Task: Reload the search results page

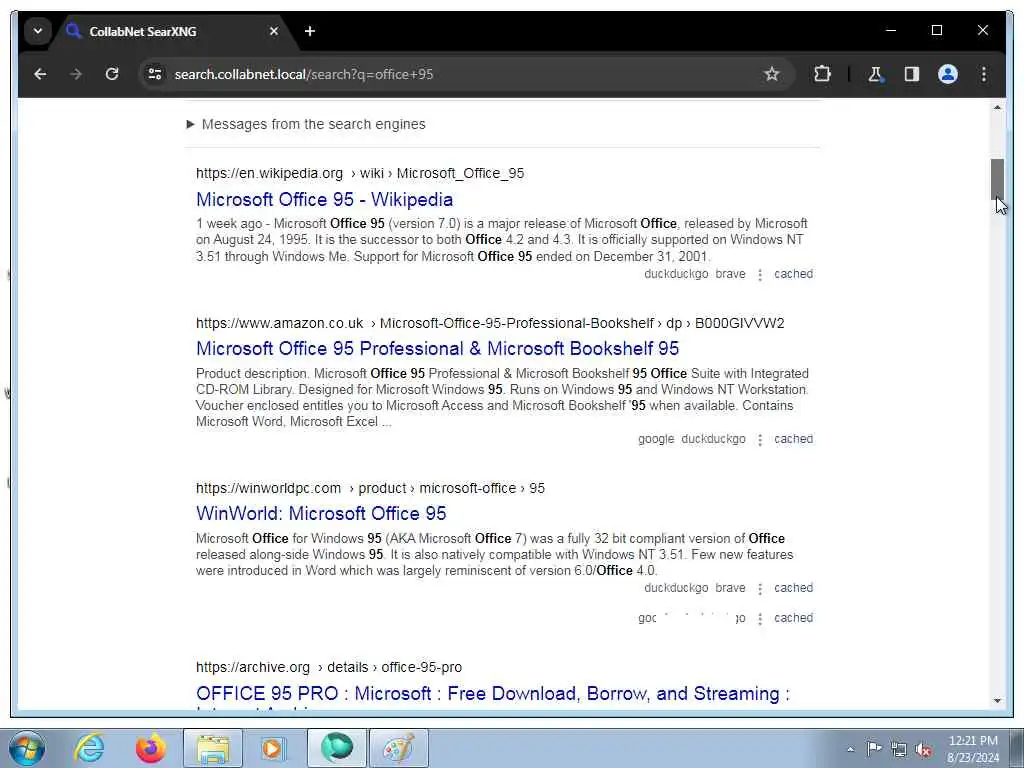Action: tap(112, 74)
